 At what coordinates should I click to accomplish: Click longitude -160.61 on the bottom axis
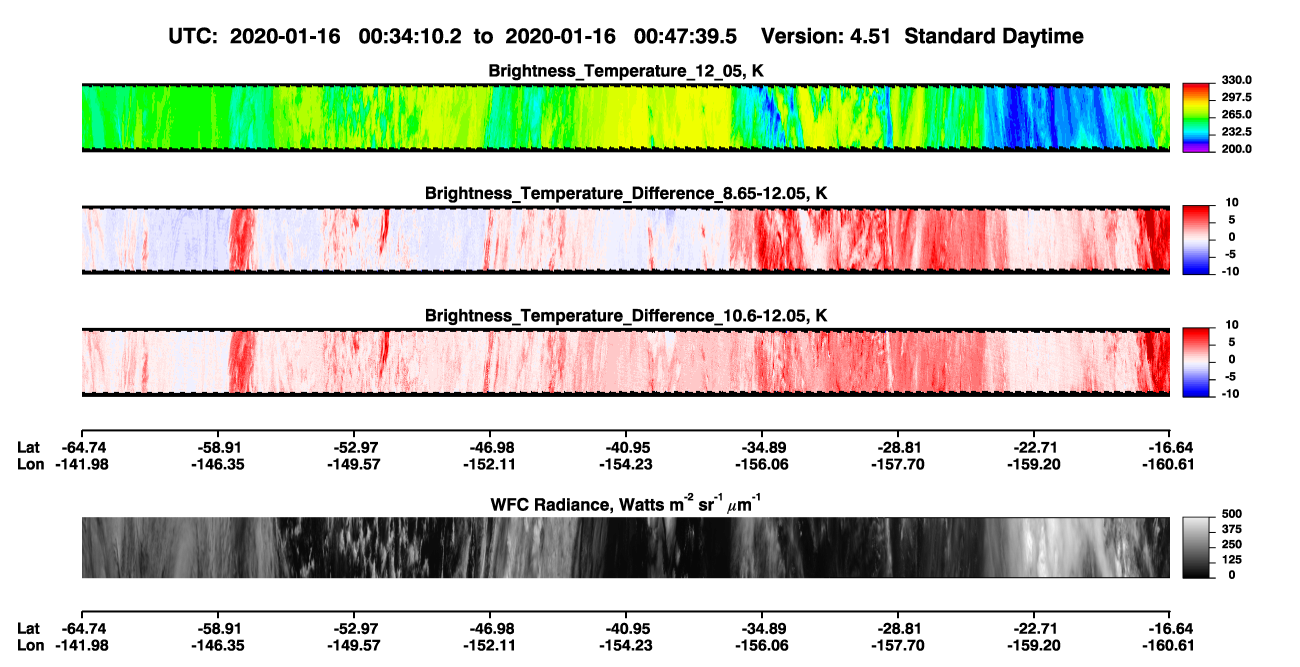click(x=1170, y=645)
